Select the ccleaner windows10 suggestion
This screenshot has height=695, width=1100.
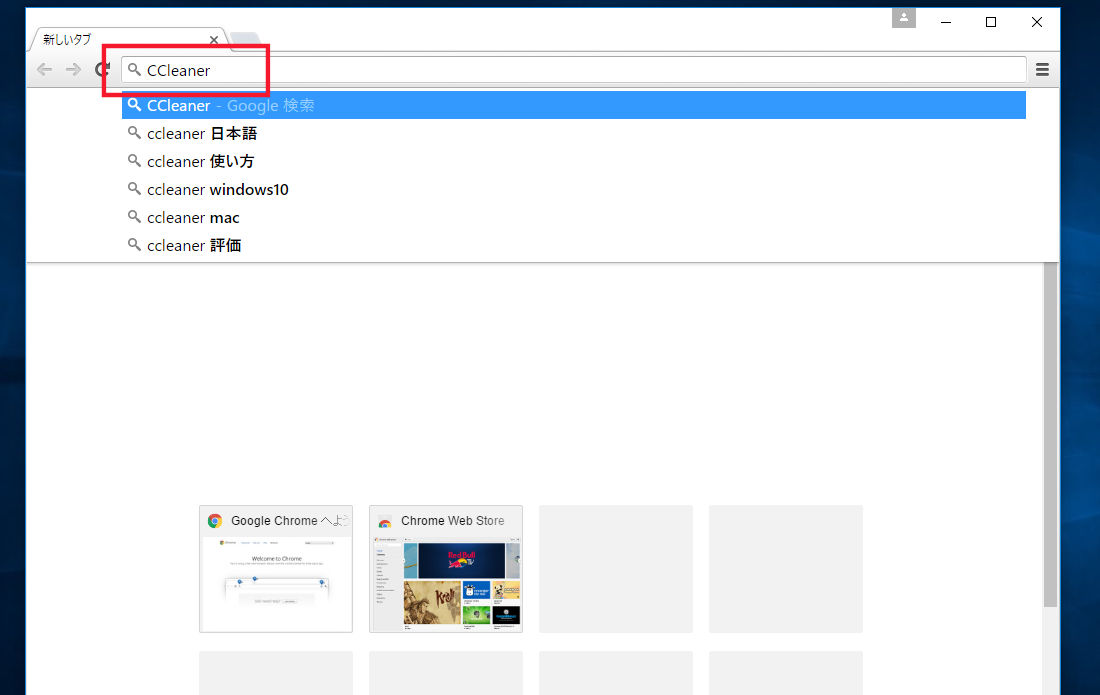pos(574,189)
